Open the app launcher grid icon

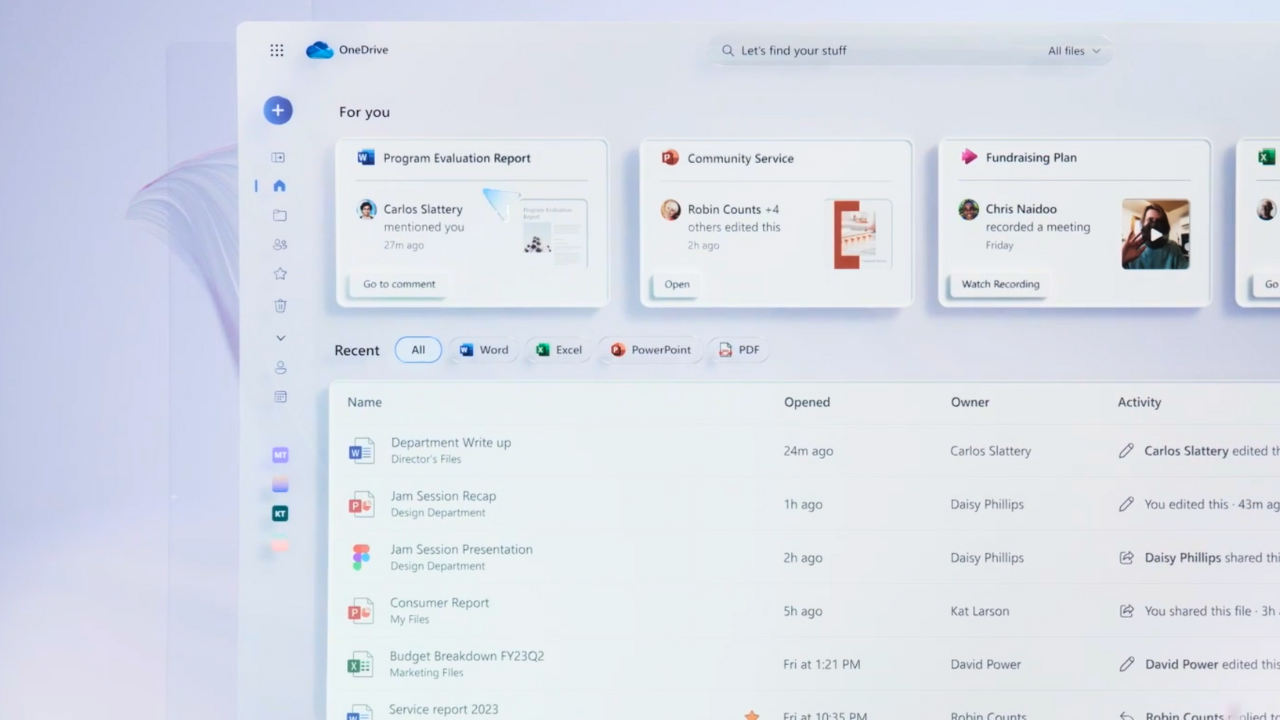(277, 49)
